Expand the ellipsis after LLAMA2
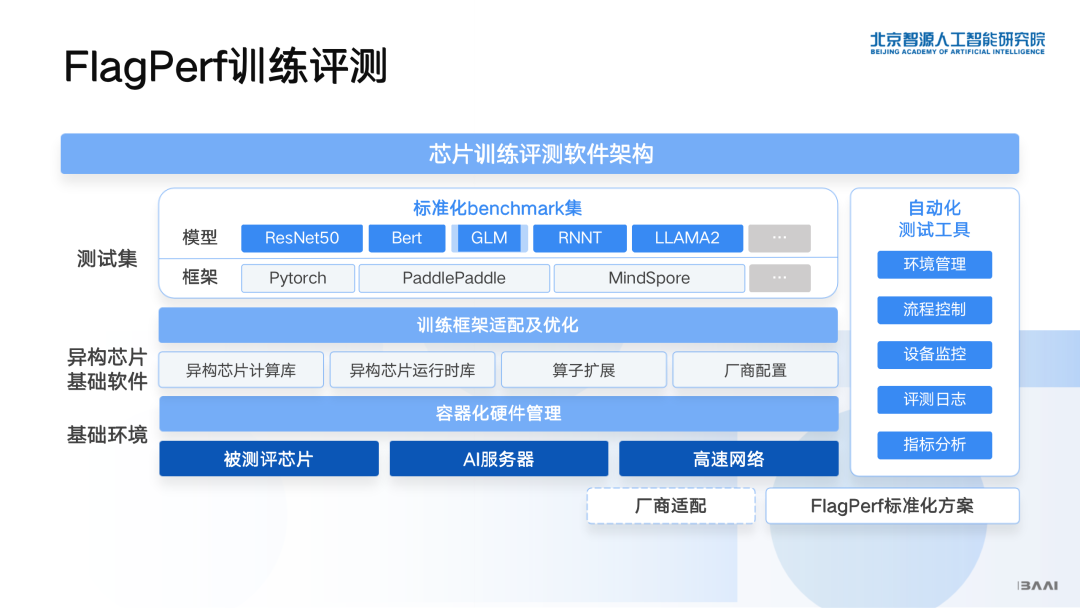The width and height of the screenshot is (1080, 608). 779,238
